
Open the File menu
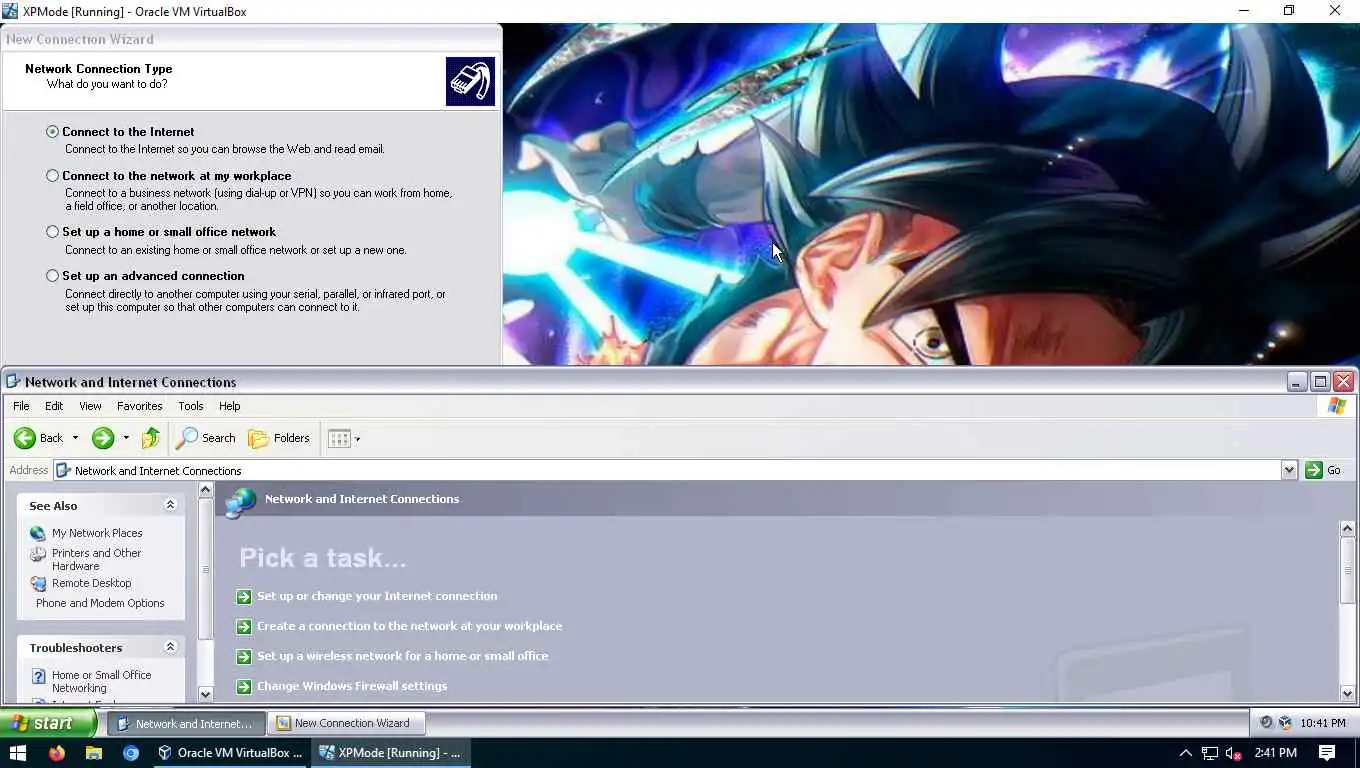pyautogui.click(x=21, y=406)
